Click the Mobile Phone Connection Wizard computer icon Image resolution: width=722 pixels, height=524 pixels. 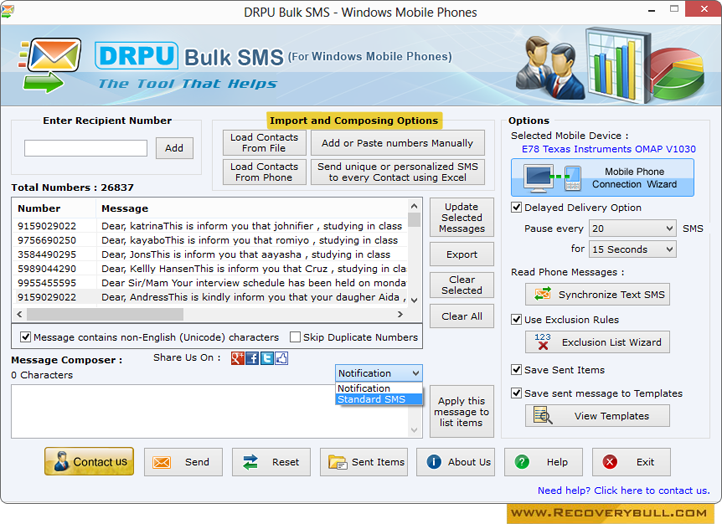pos(538,178)
